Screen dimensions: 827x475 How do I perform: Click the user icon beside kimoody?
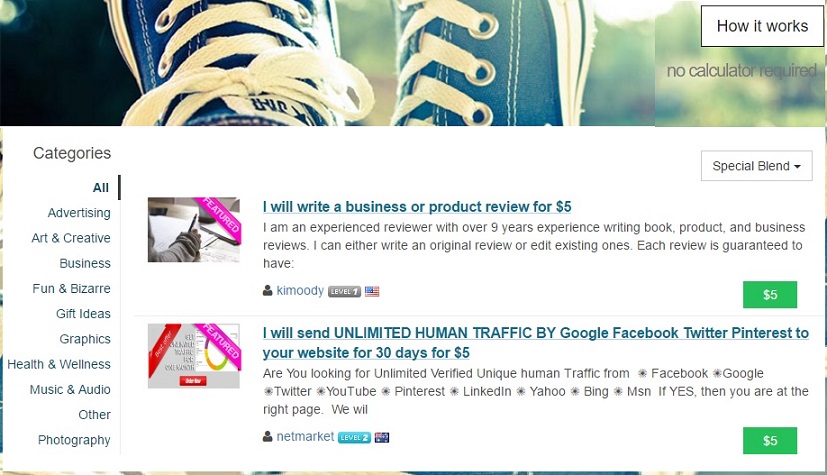267,290
